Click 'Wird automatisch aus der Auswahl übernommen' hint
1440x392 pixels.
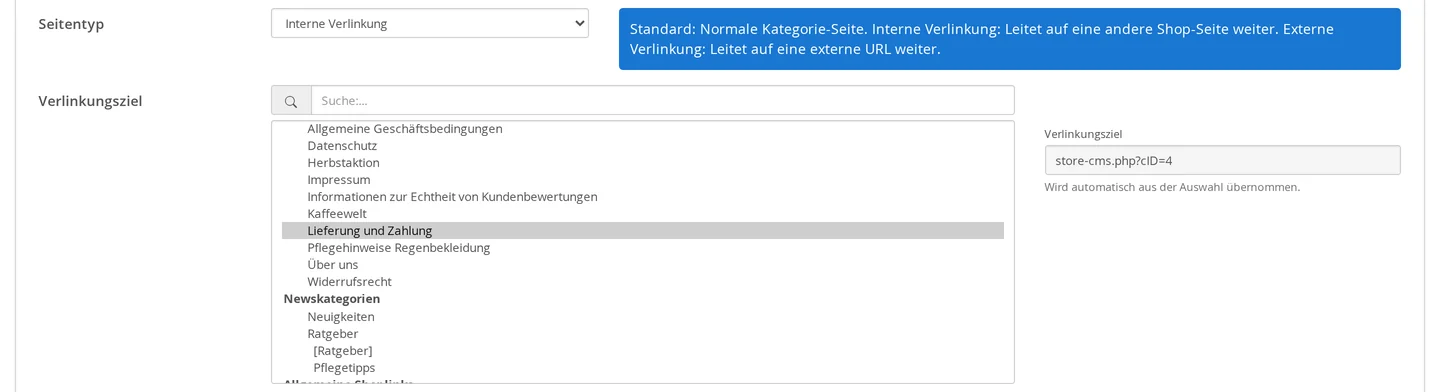[x=1172, y=187]
